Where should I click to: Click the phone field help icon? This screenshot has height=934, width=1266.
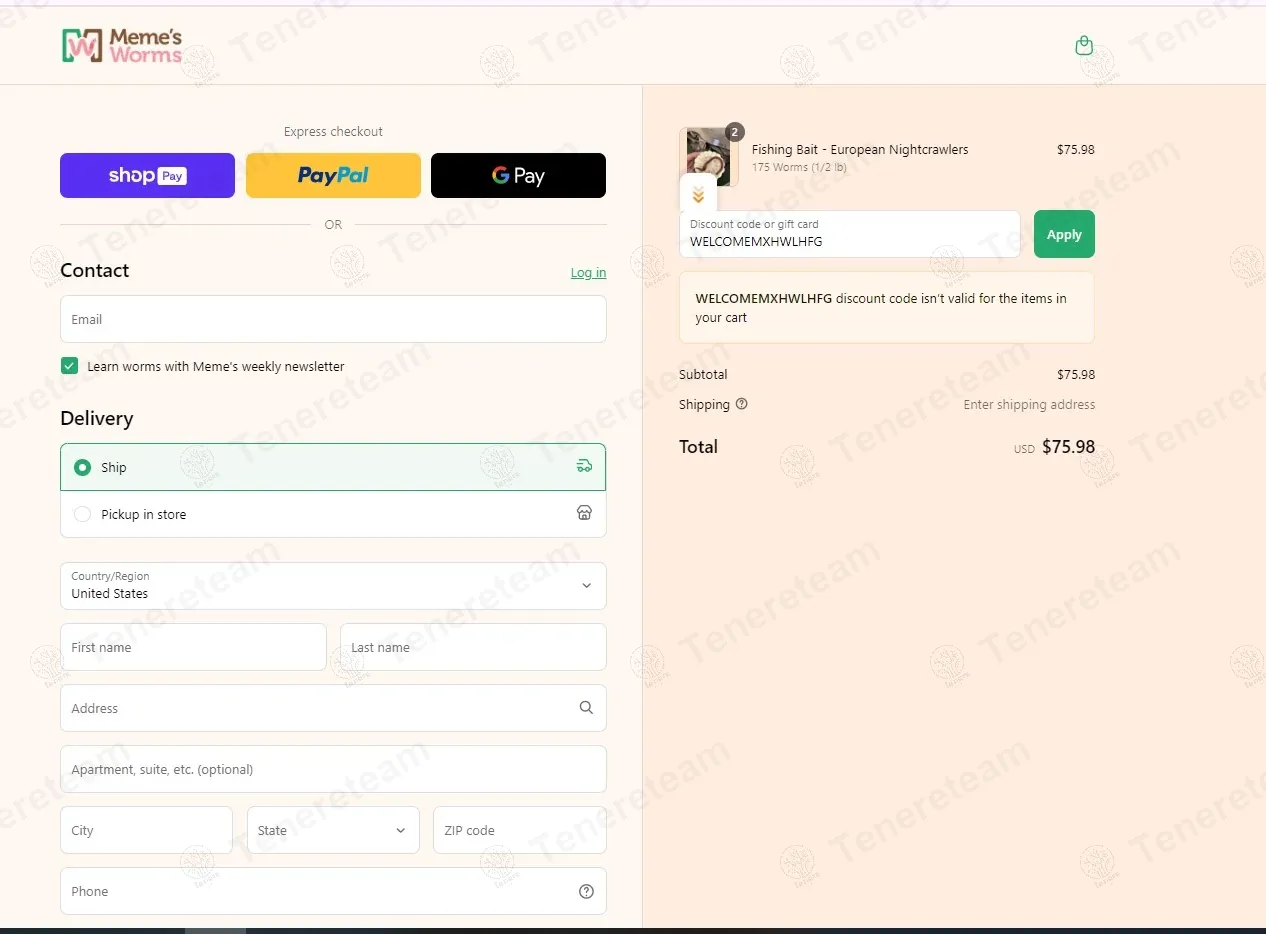[586, 892]
